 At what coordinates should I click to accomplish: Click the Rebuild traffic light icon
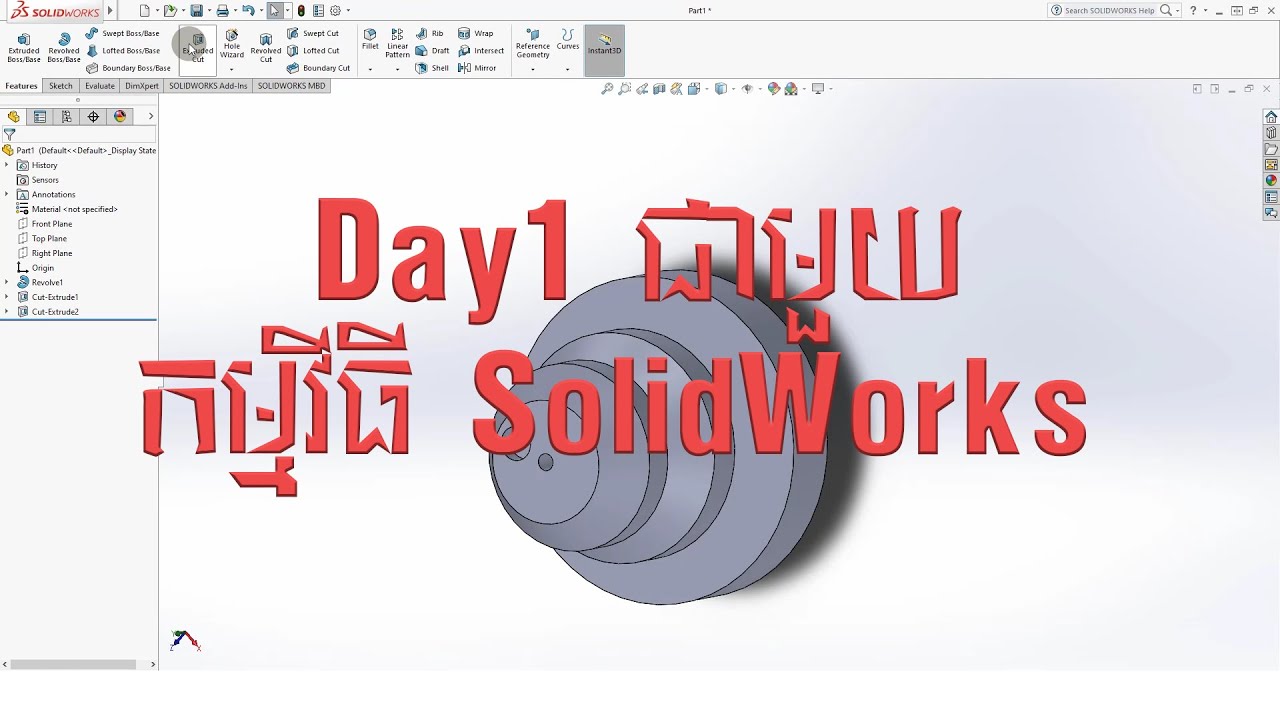301,11
